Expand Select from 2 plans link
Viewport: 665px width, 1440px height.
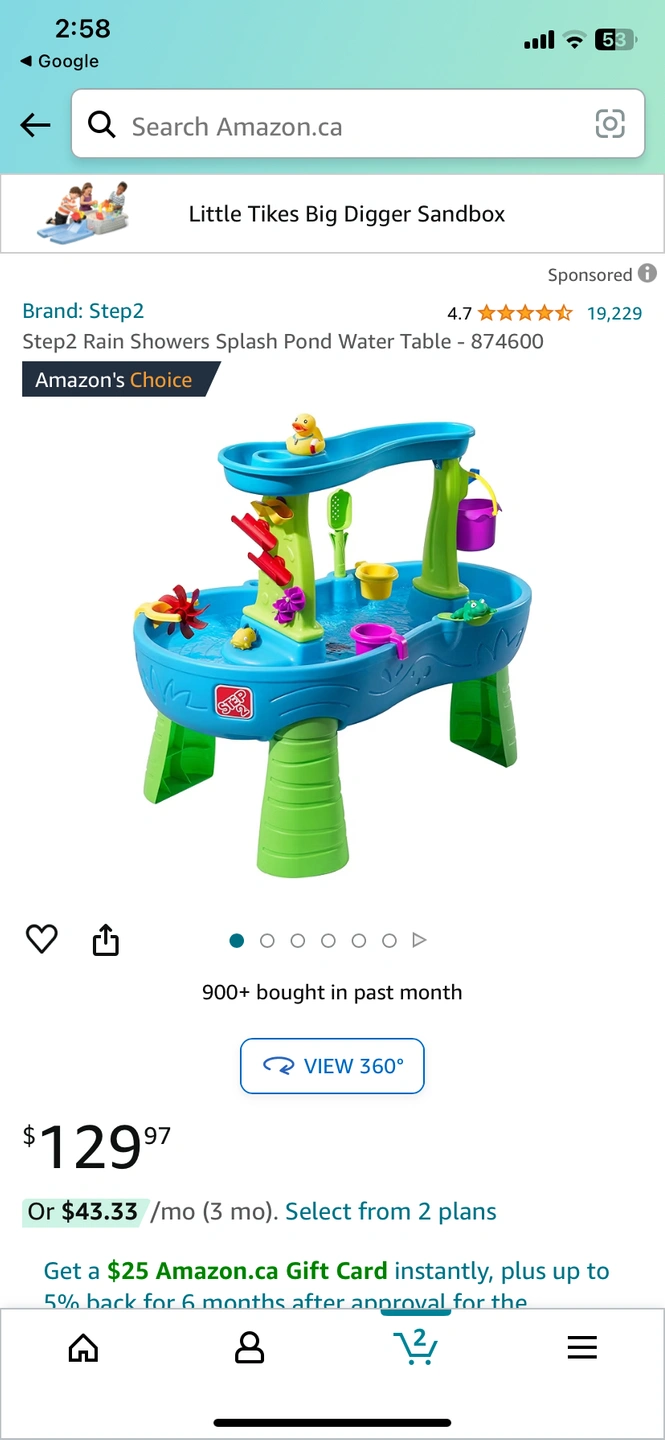click(x=391, y=1211)
